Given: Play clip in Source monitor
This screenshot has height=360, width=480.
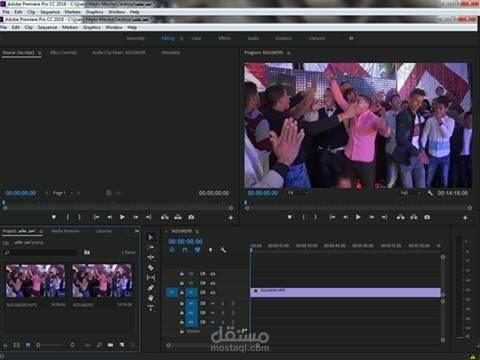Looking at the screenshot, I should (x=122, y=217).
